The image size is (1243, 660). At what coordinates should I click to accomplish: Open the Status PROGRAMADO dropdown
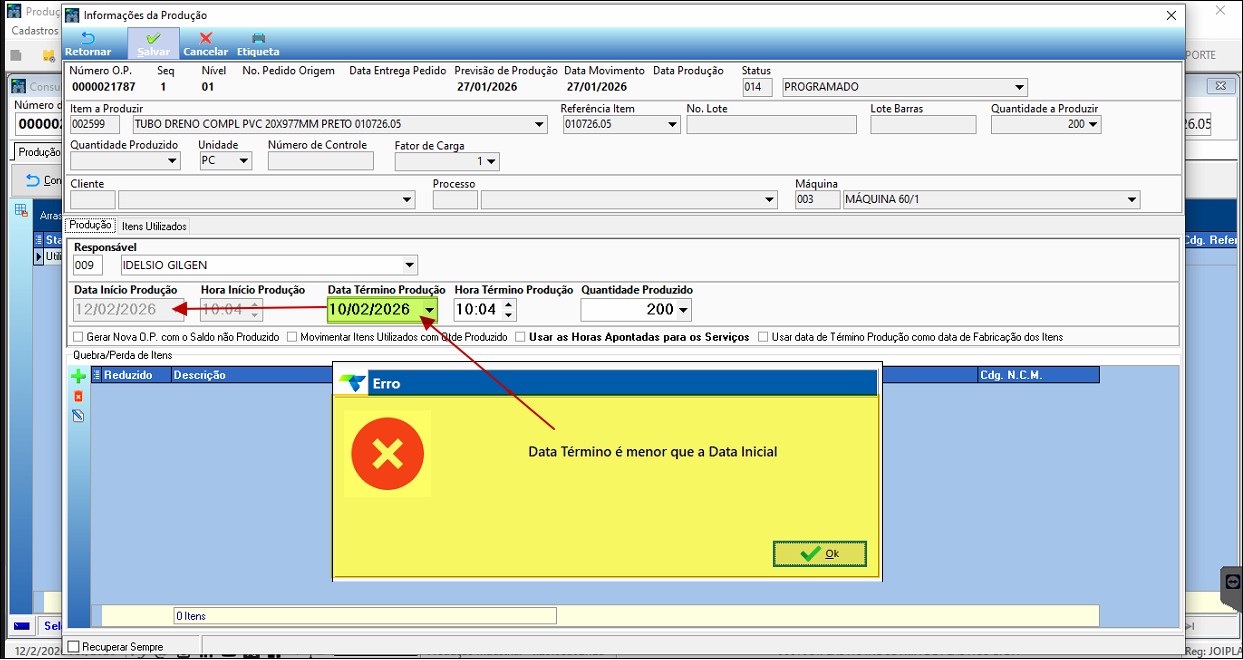(x=1018, y=87)
